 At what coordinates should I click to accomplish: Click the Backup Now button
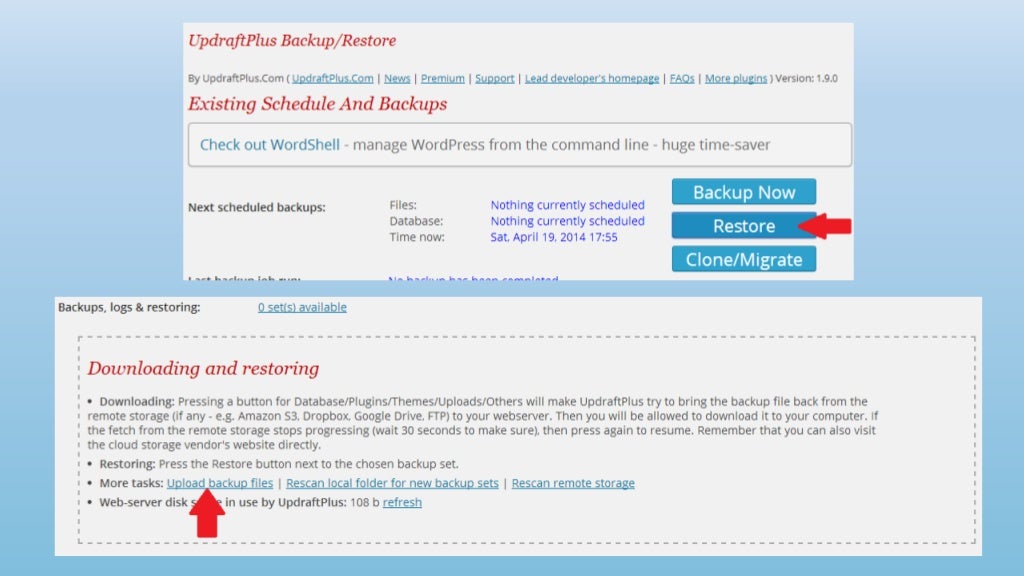click(x=744, y=192)
